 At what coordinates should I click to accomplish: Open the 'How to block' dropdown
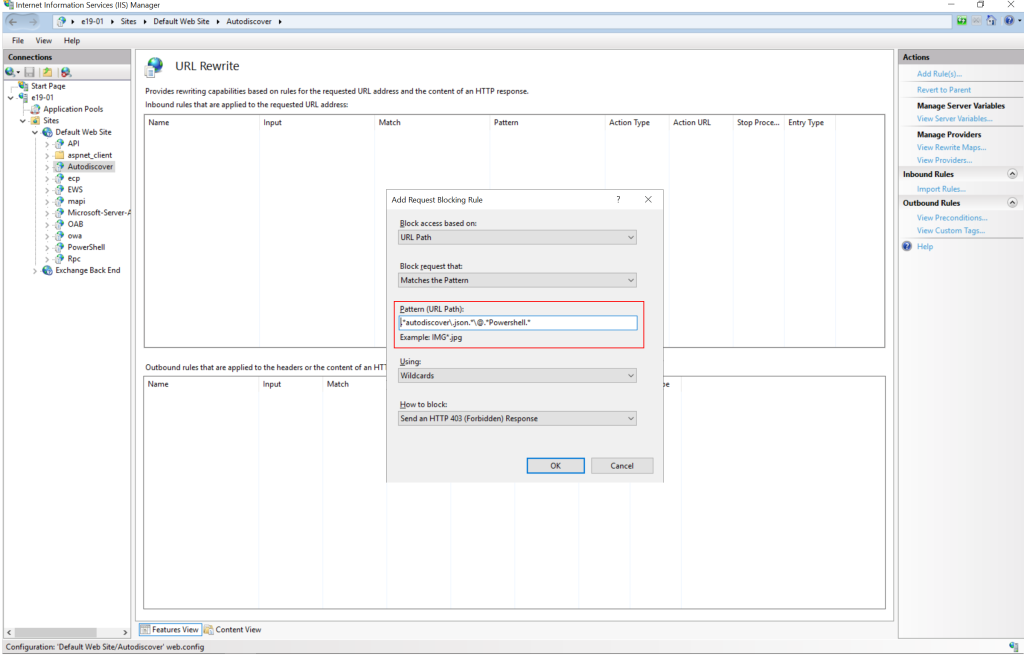517,419
